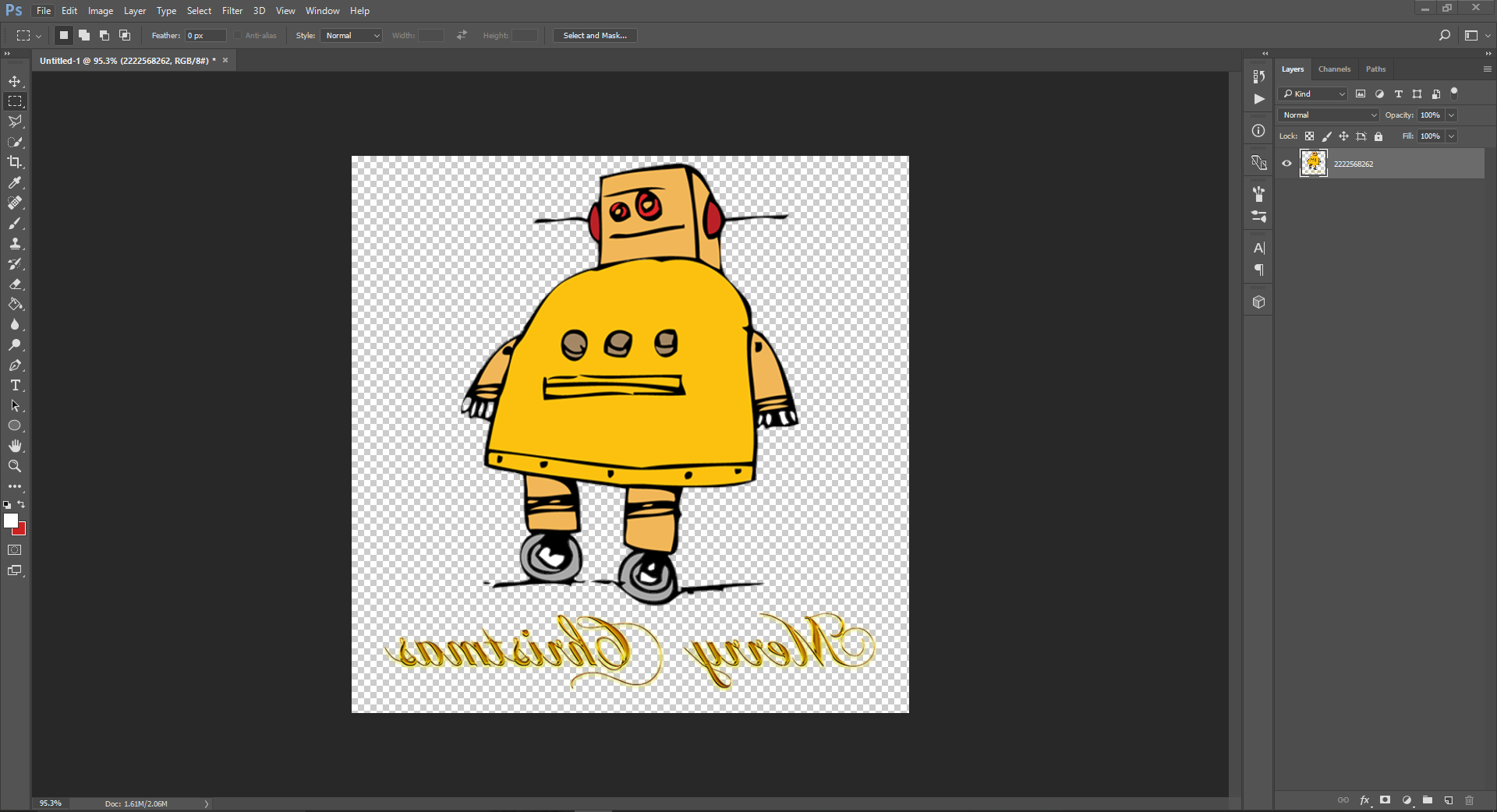Hide layer 2222568262 with eye icon
The image size is (1497, 812).
click(x=1286, y=164)
